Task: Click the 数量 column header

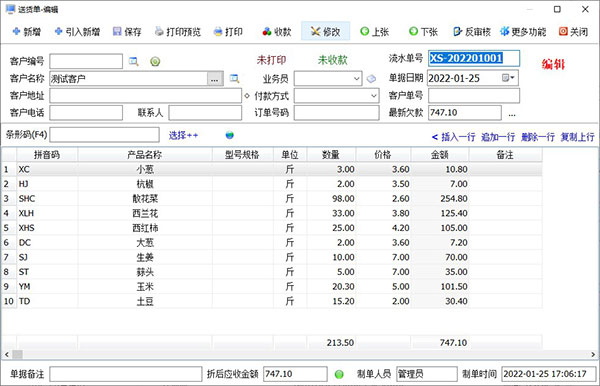Action: click(331, 155)
